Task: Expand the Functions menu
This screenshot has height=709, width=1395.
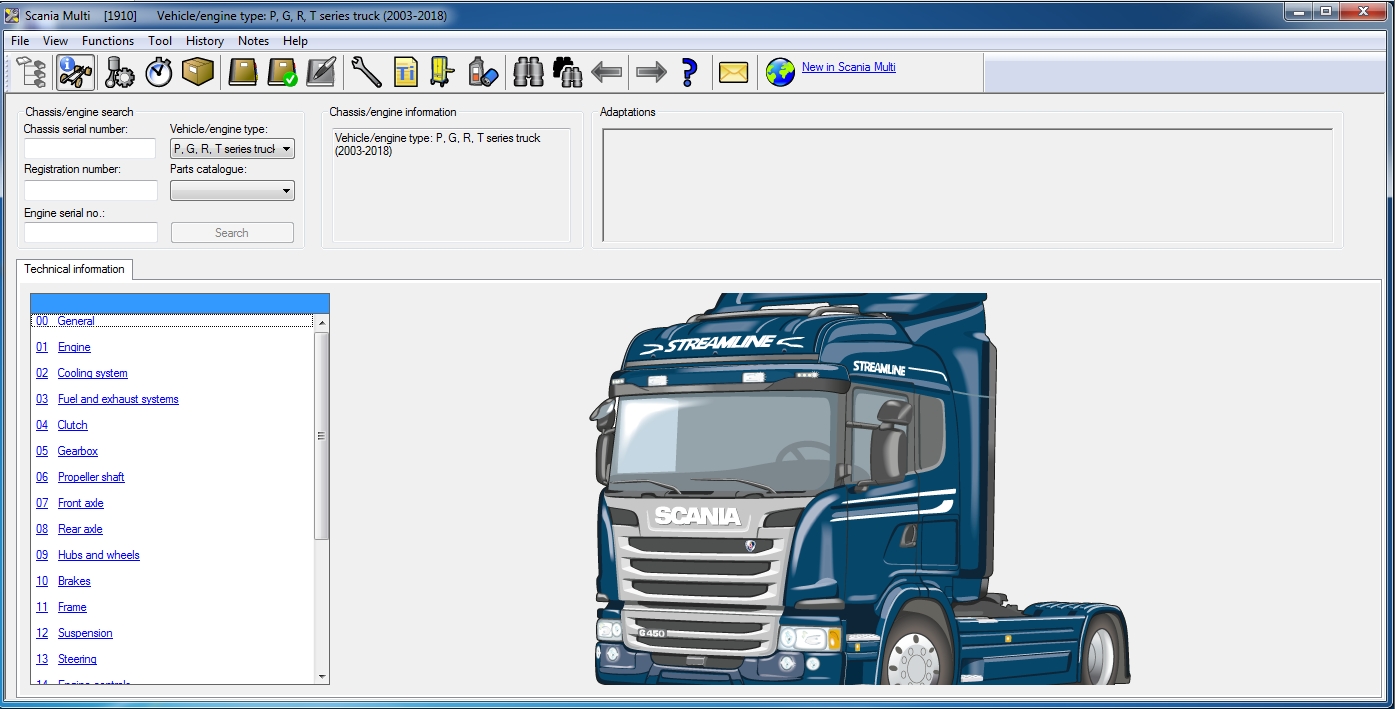Action: [107, 41]
